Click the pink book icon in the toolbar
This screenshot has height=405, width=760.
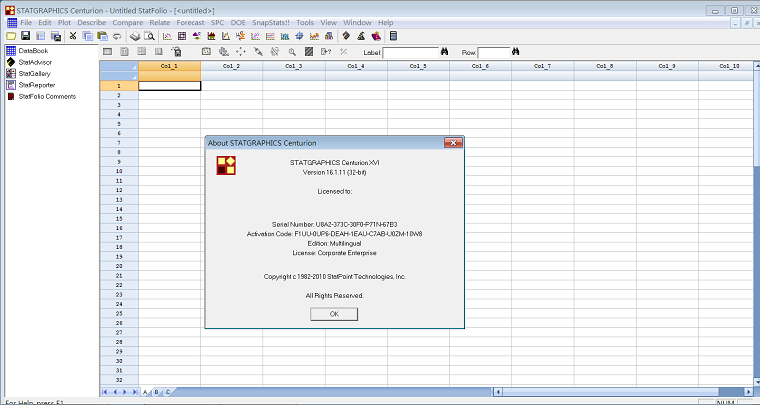[376, 36]
